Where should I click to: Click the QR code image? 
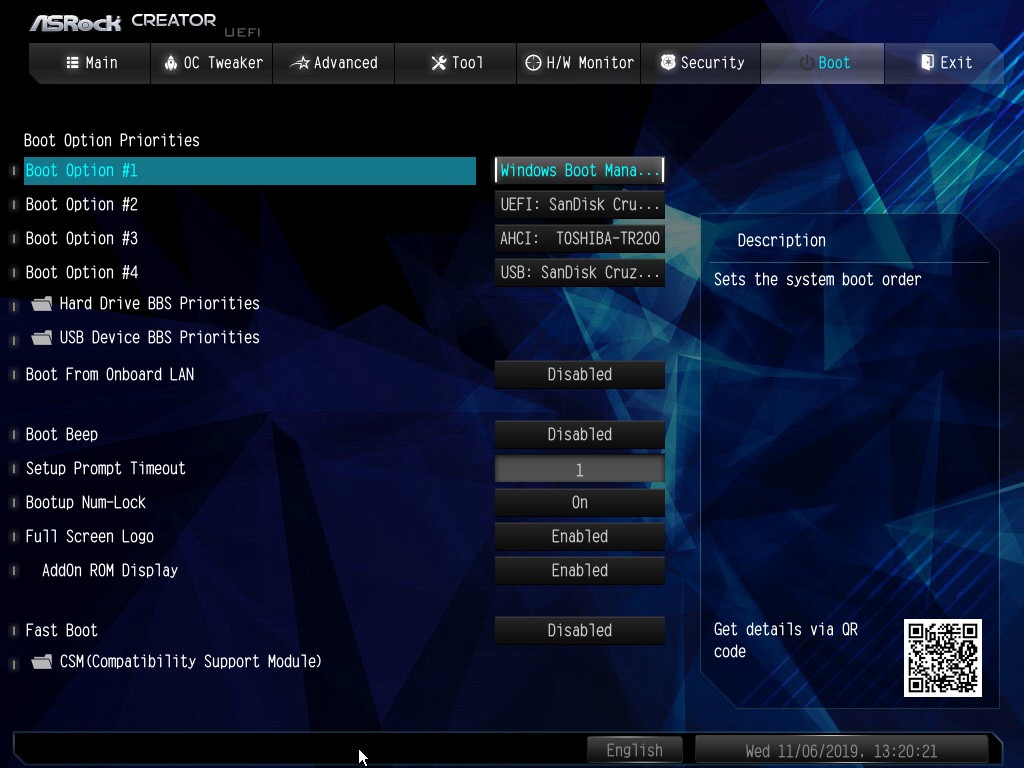click(942, 657)
